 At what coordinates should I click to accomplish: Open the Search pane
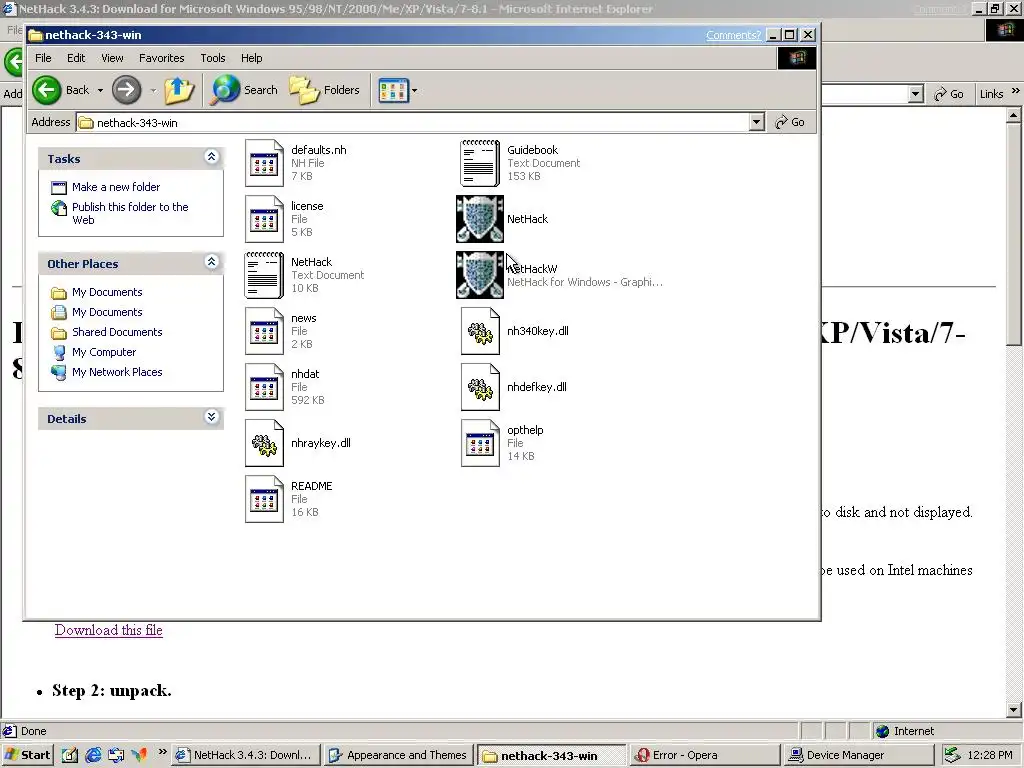pos(244,90)
